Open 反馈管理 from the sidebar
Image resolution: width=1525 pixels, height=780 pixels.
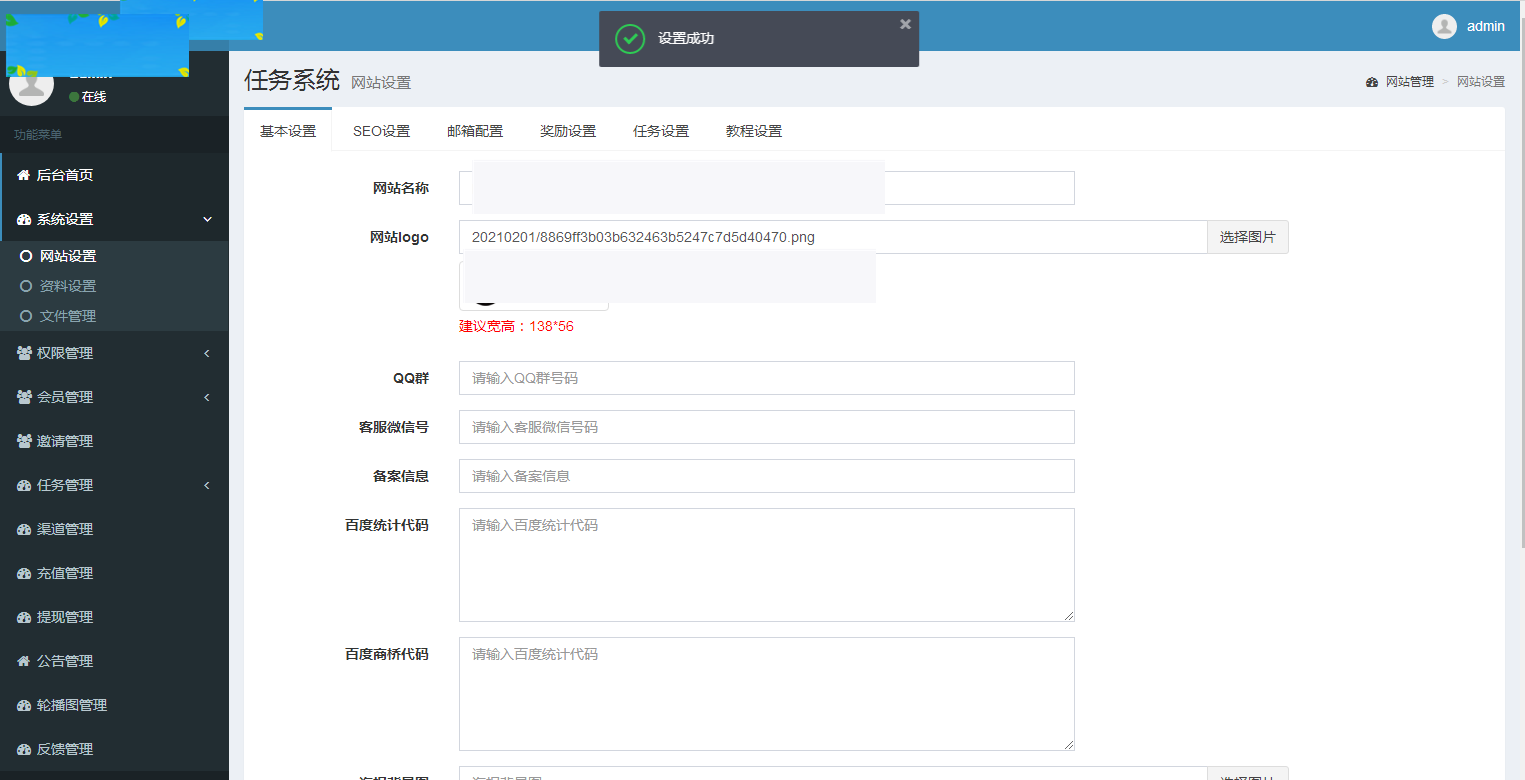[75, 749]
